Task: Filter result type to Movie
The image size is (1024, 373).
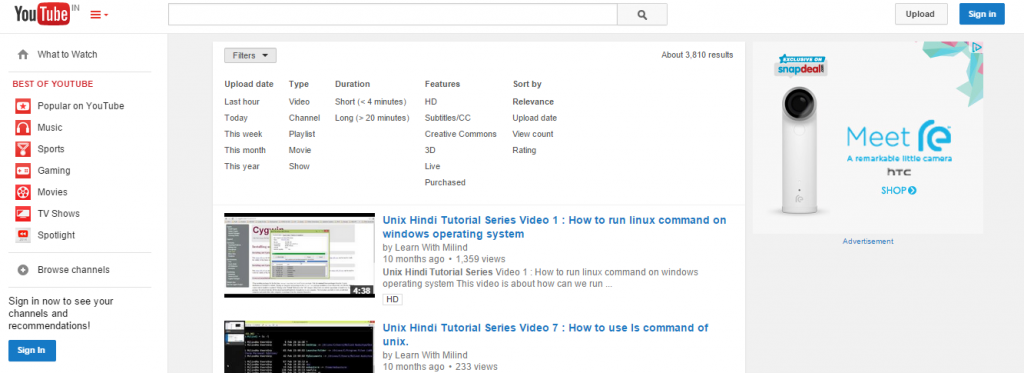Action: click(300, 150)
